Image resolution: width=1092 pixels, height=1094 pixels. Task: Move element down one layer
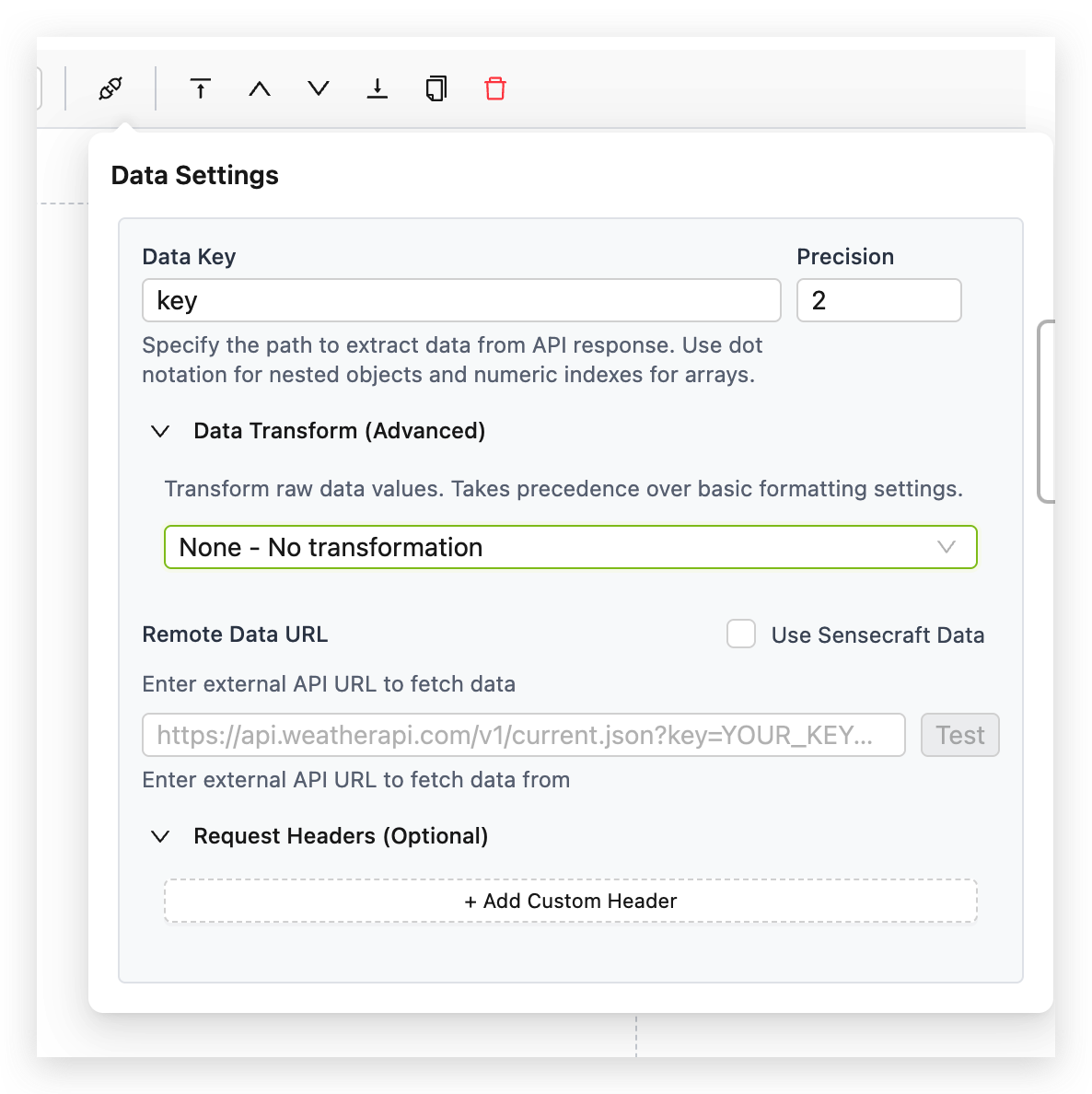click(319, 88)
